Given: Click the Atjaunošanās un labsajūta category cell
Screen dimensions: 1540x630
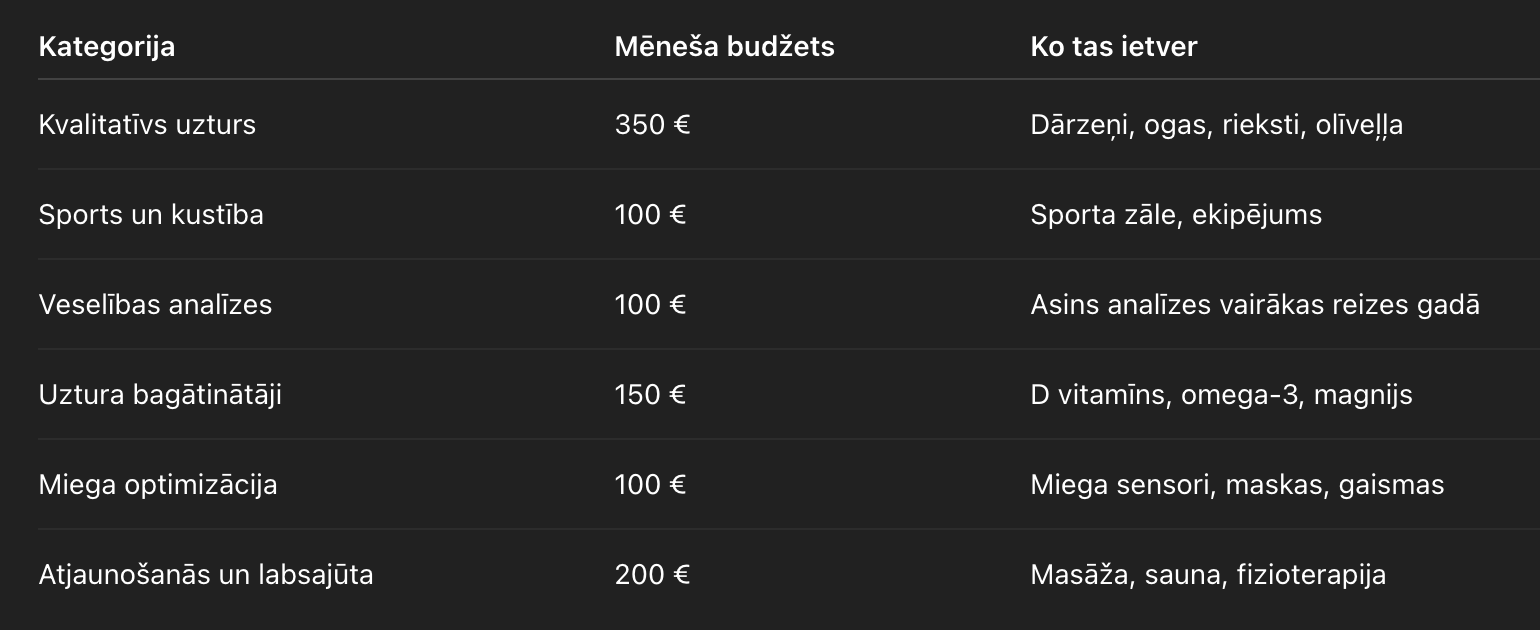Looking at the screenshot, I should tap(206, 575).
